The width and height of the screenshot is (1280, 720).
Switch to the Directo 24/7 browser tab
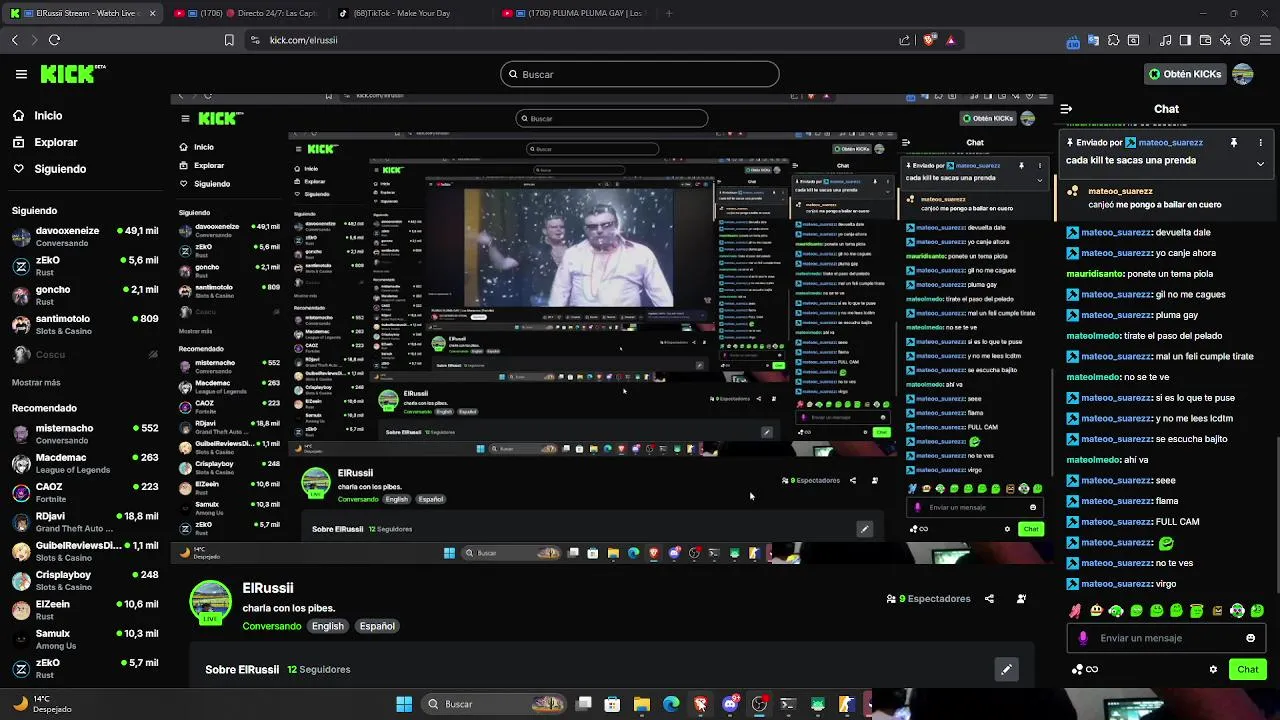(x=246, y=13)
